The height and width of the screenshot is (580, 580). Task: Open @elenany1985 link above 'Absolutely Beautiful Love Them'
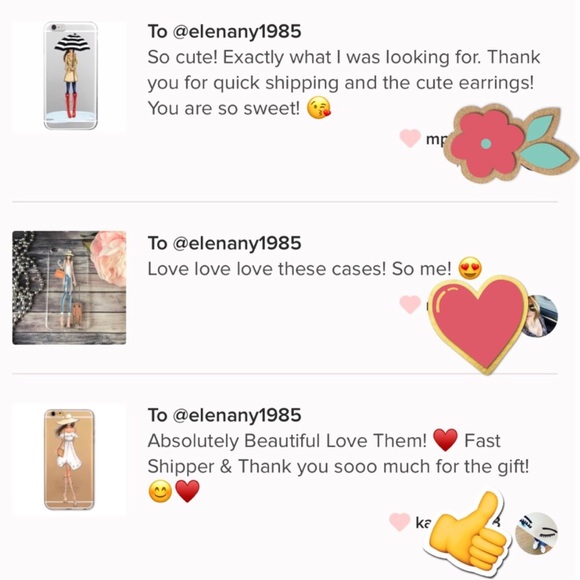[x=237, y=415]
